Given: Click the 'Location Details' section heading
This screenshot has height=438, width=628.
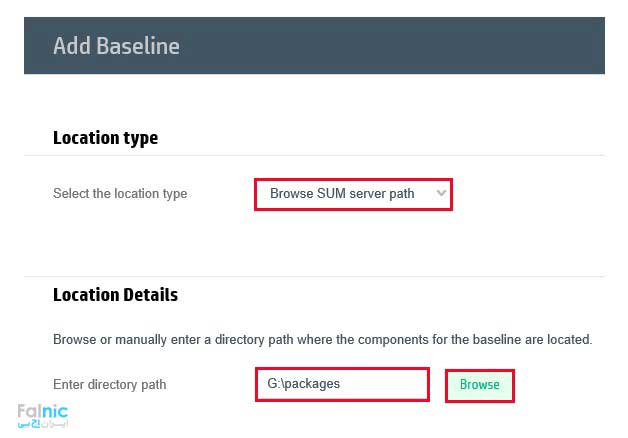Looking at the screenshot, I should pyautogui.click(x=115, y=295).
